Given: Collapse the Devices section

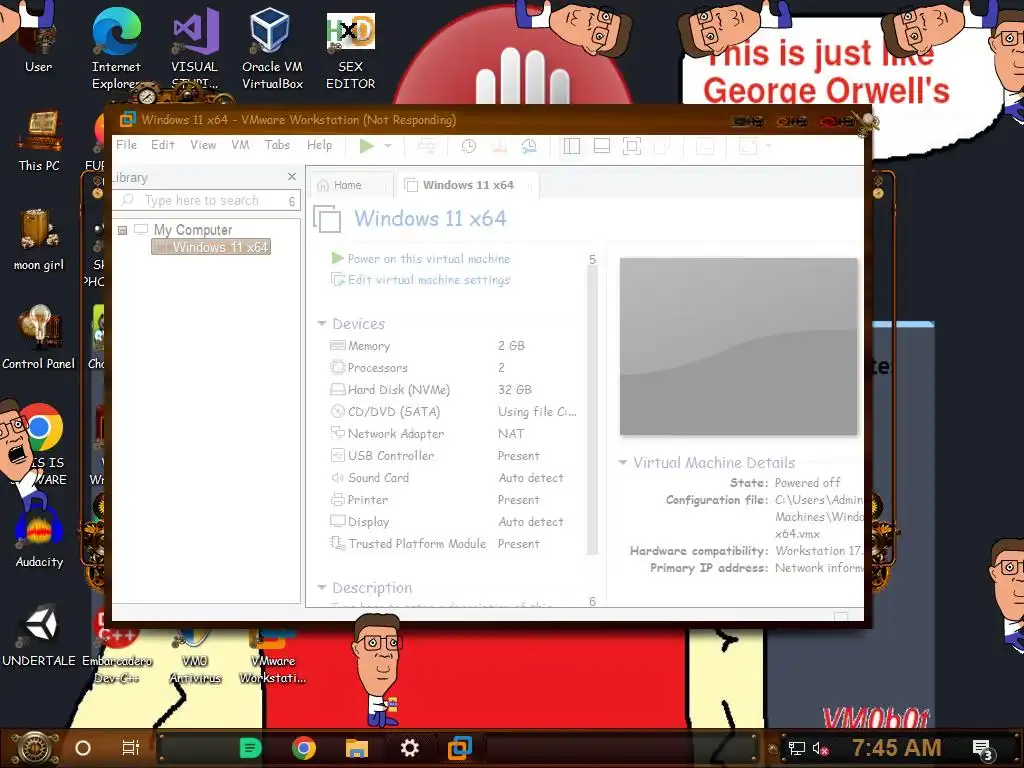Looking at the screenshot, I should (321, 324).
